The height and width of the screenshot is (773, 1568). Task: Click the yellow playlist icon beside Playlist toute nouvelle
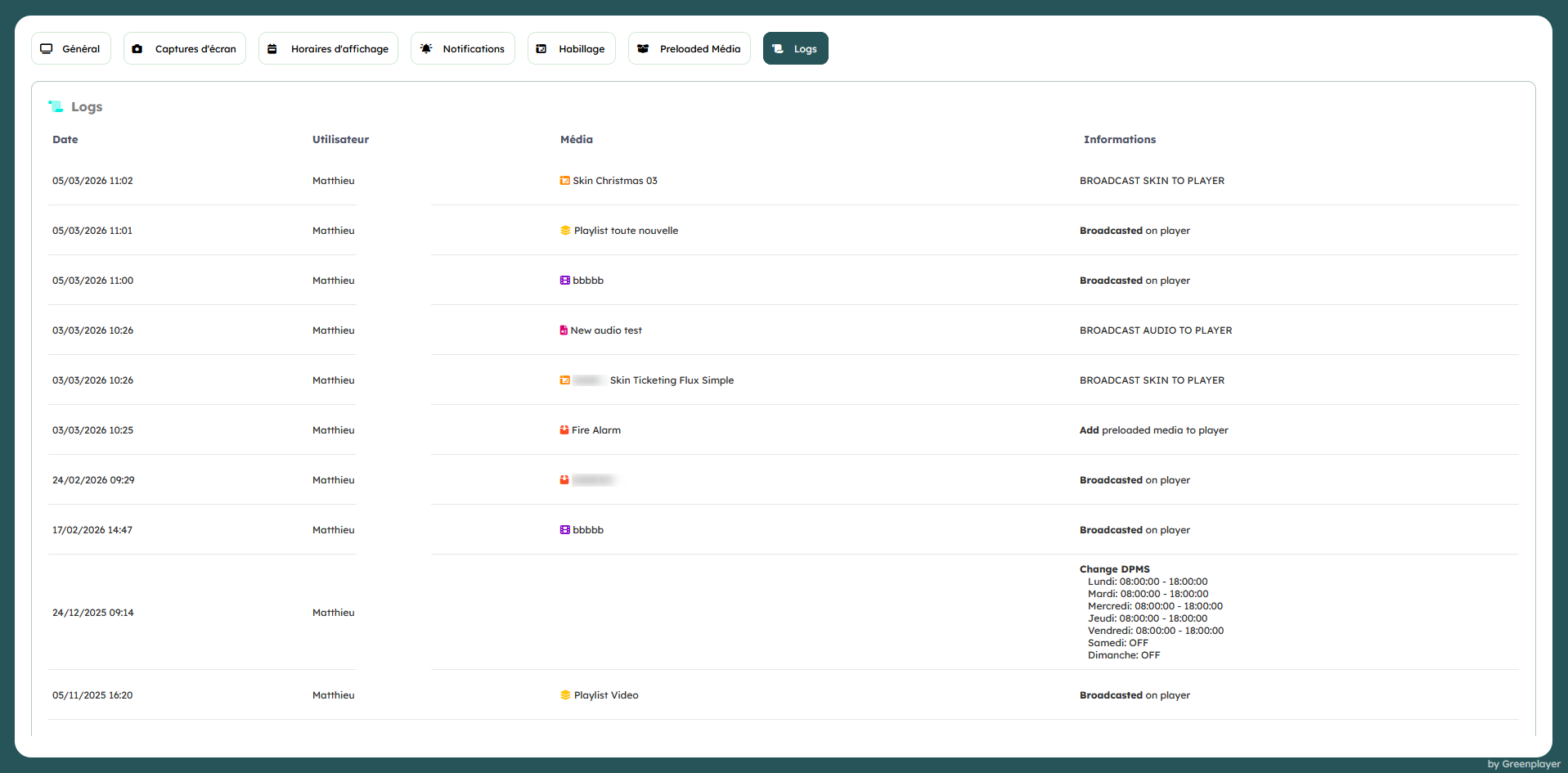point(565,231)
